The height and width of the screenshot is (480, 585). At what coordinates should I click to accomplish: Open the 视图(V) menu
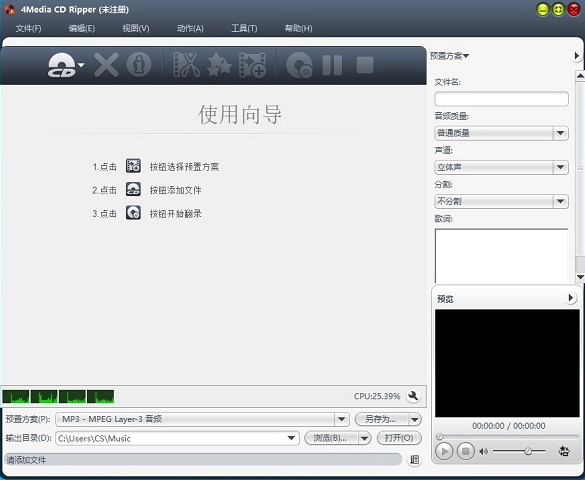point(136,28)
